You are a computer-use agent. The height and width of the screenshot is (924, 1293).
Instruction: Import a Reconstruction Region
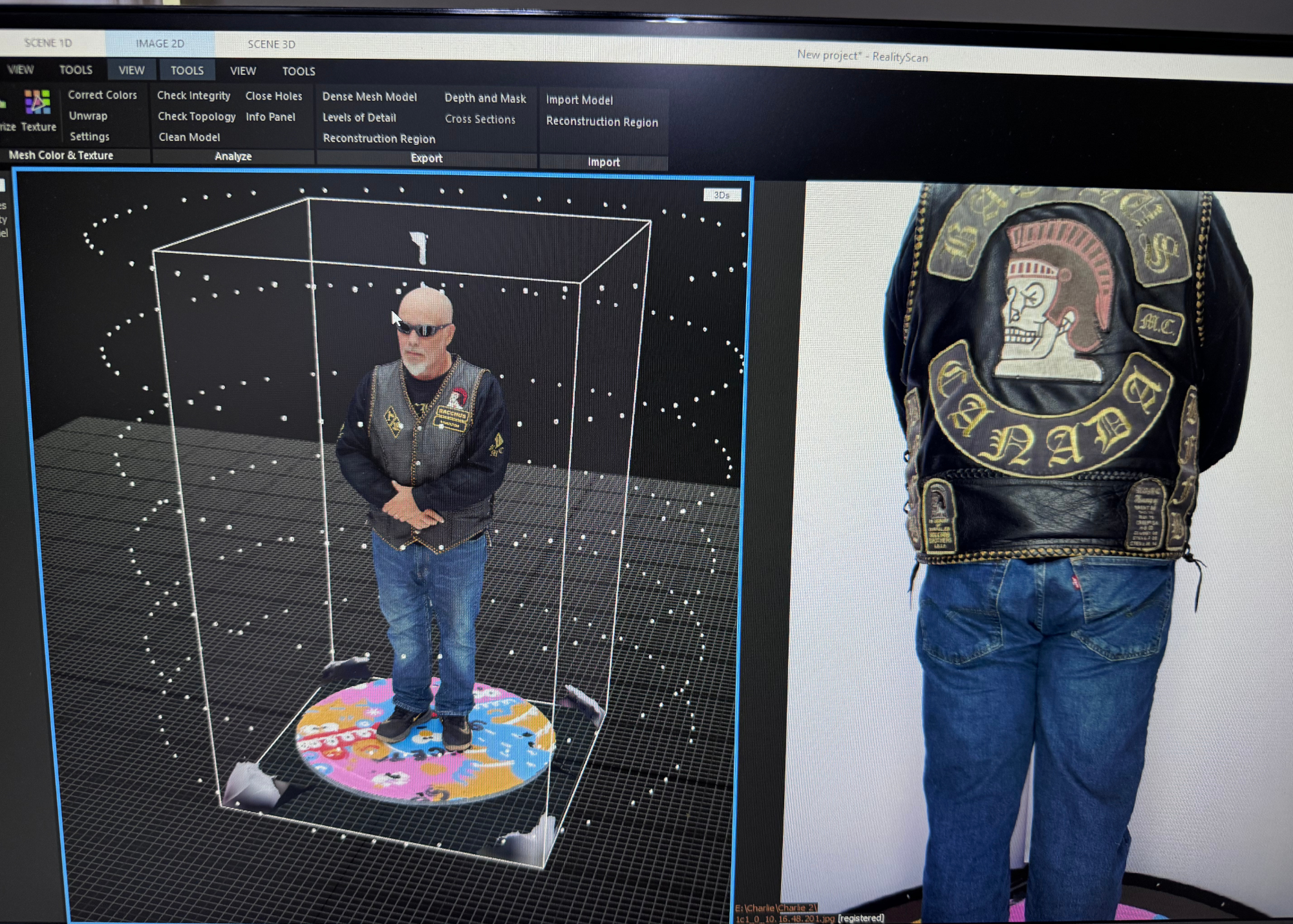coord(602,122)
